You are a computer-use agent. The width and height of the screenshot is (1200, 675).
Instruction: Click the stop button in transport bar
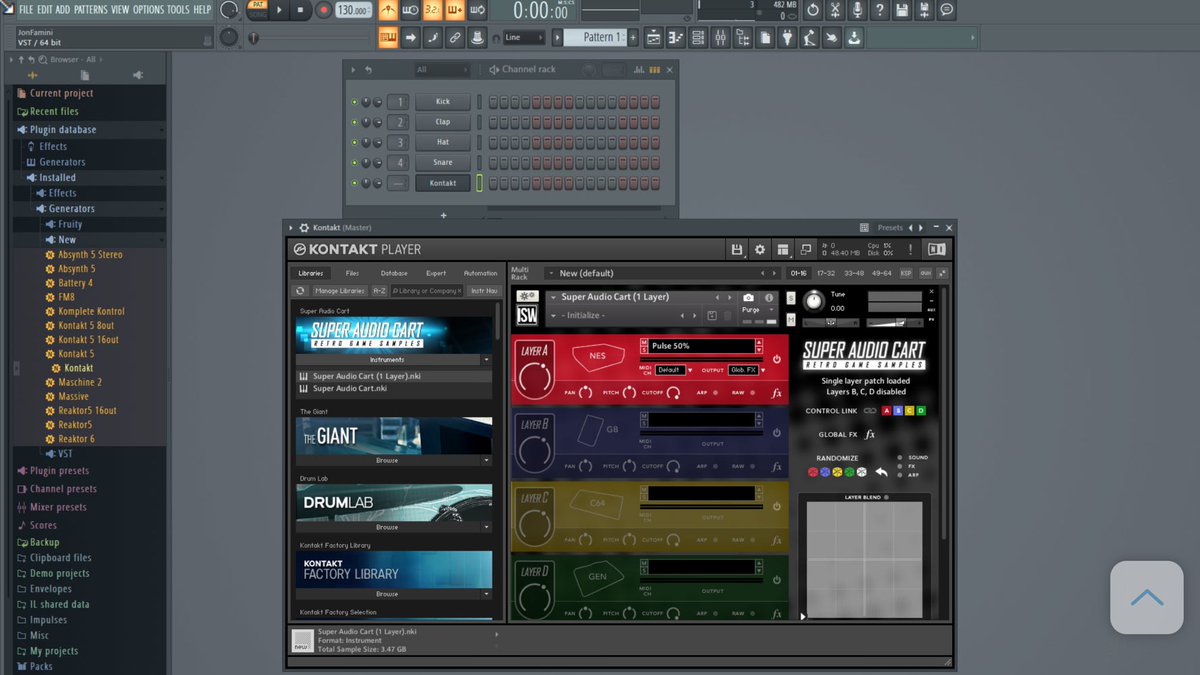[300, 10]
